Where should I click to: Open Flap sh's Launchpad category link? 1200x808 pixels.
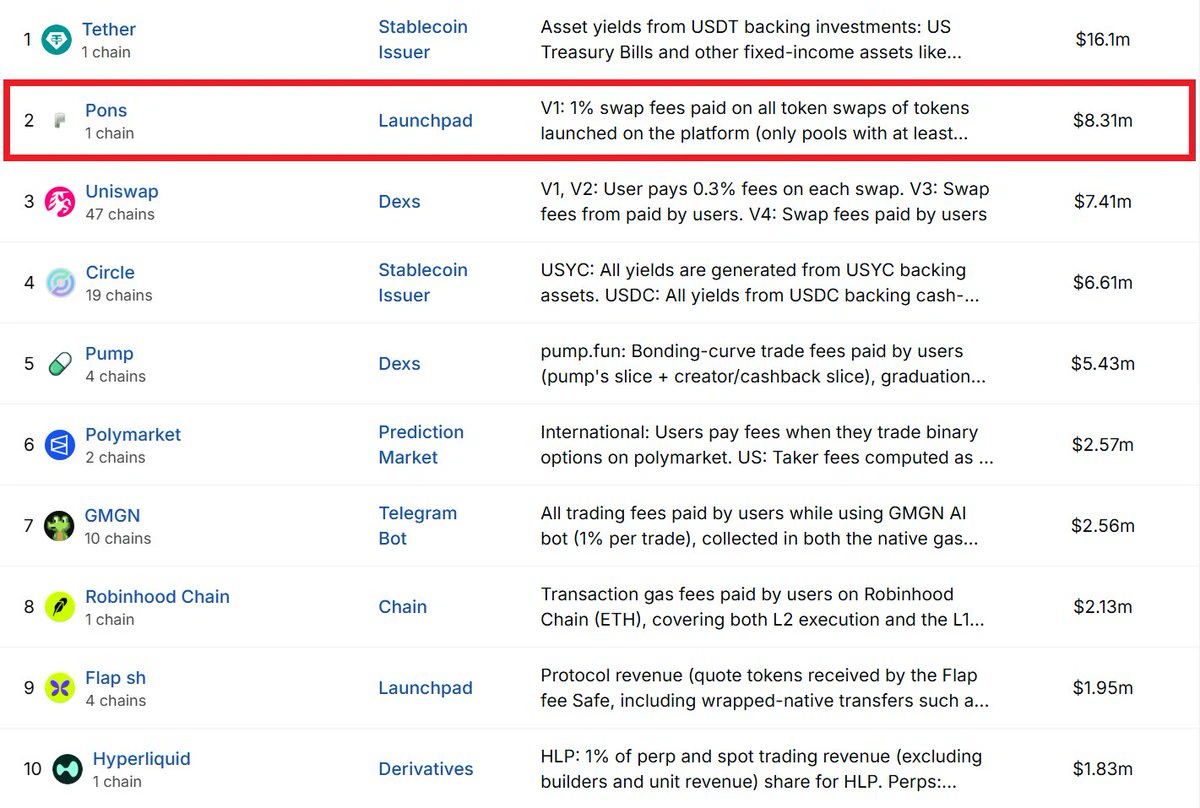(425, 688)
